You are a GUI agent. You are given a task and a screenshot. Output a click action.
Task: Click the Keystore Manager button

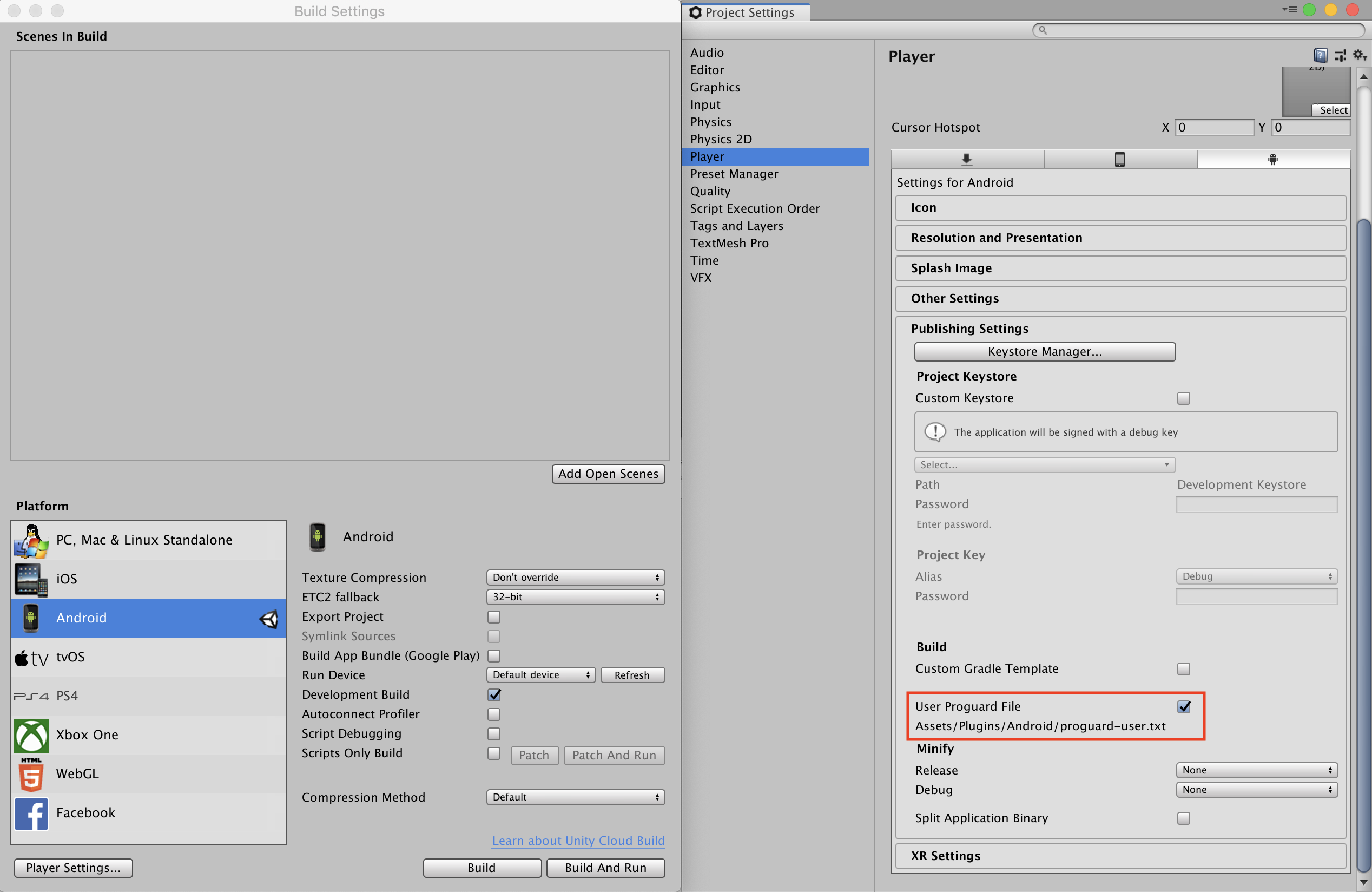coord(1044,351)
